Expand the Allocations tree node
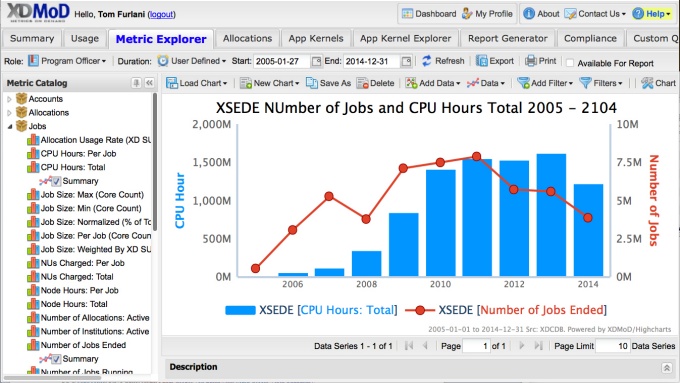The height and width of the screenshot is (383, 680). 9,113
